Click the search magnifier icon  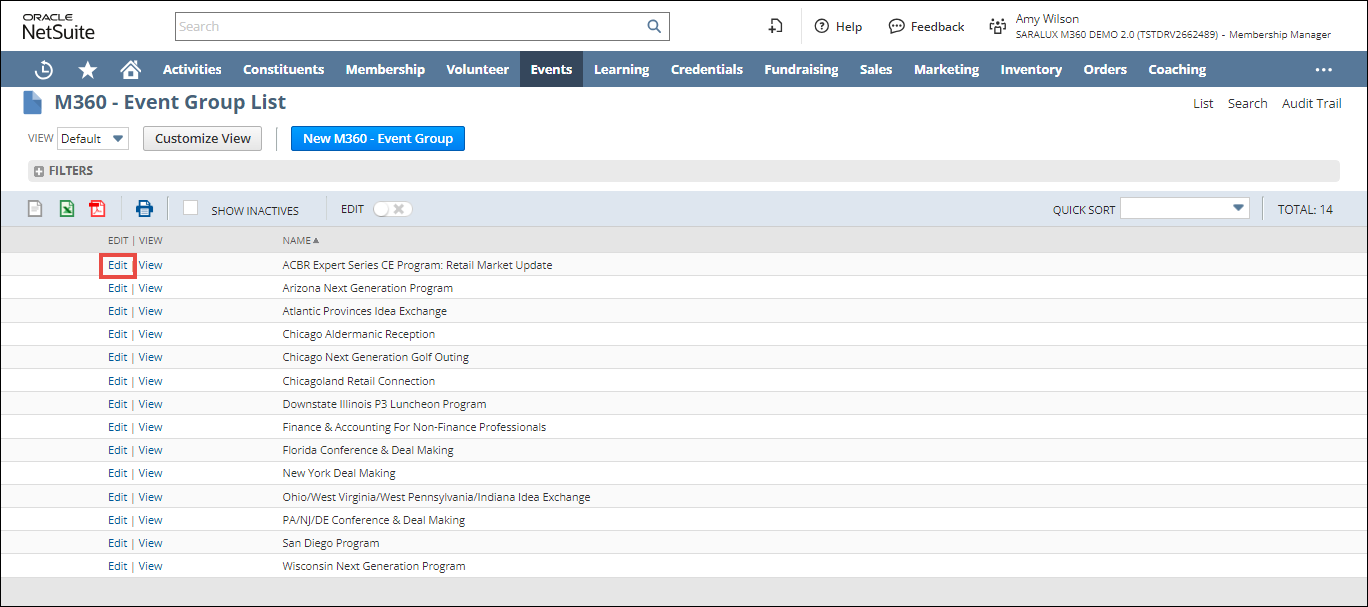tap(654, 27)
